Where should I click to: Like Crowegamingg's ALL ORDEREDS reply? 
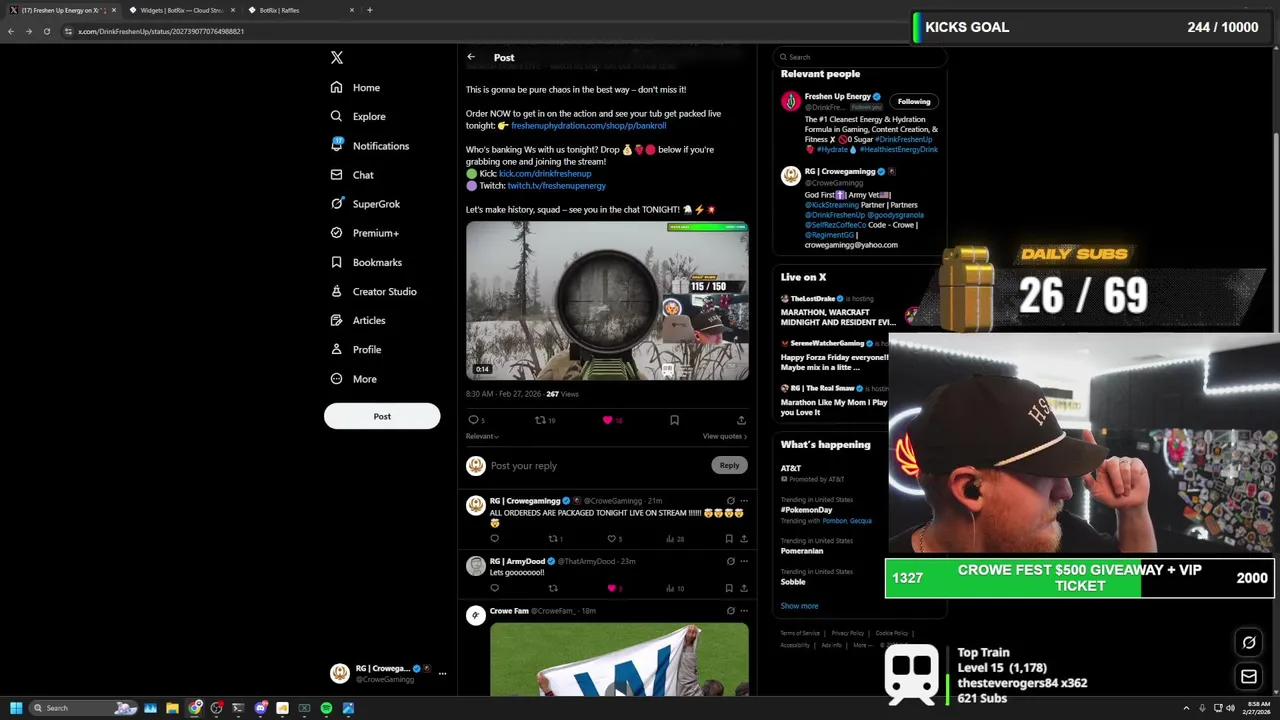click(x=612, y=539)
